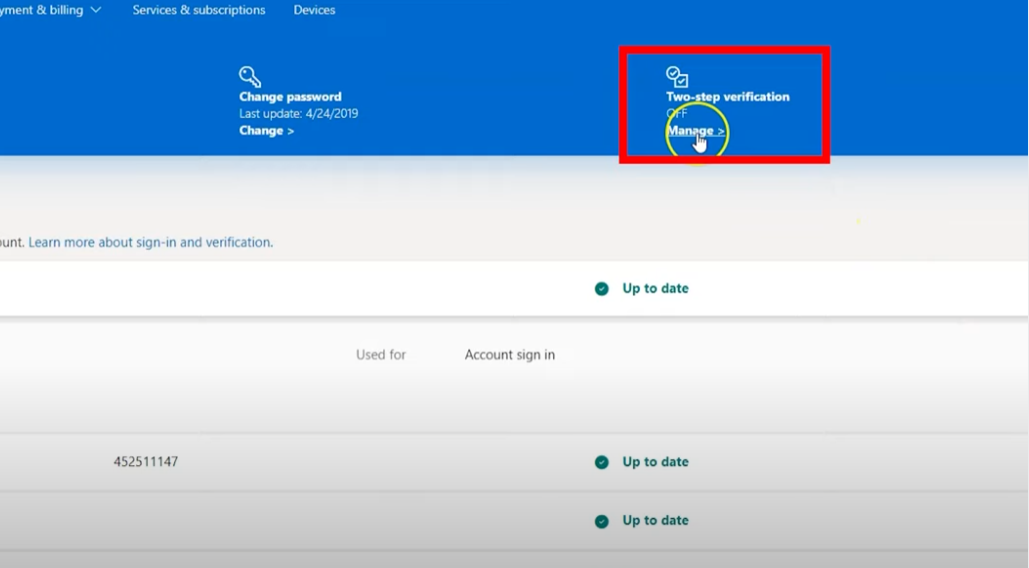
Task: Click the Used for label
Action: (381, 355)
